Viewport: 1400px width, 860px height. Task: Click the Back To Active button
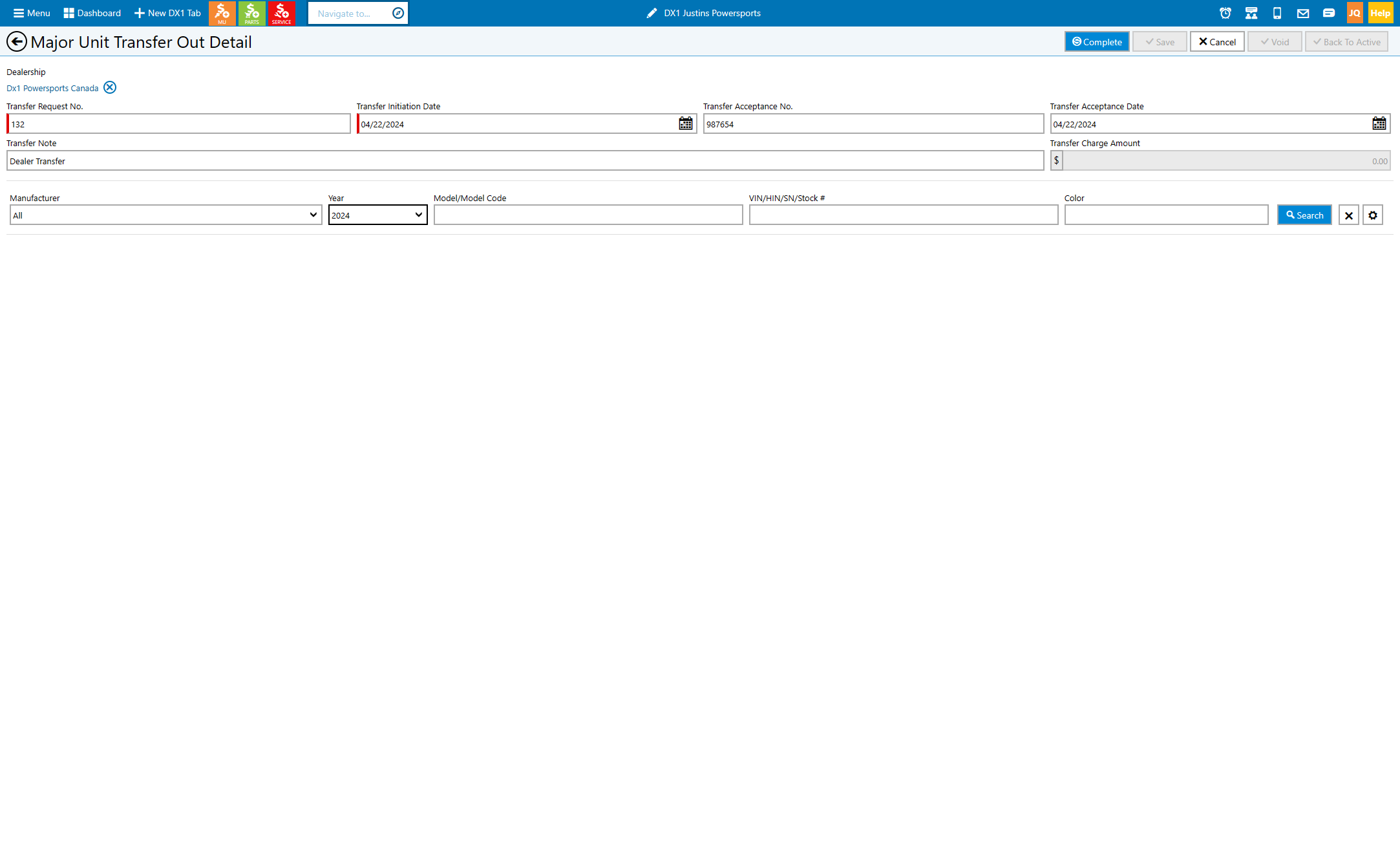point(1347,42)
